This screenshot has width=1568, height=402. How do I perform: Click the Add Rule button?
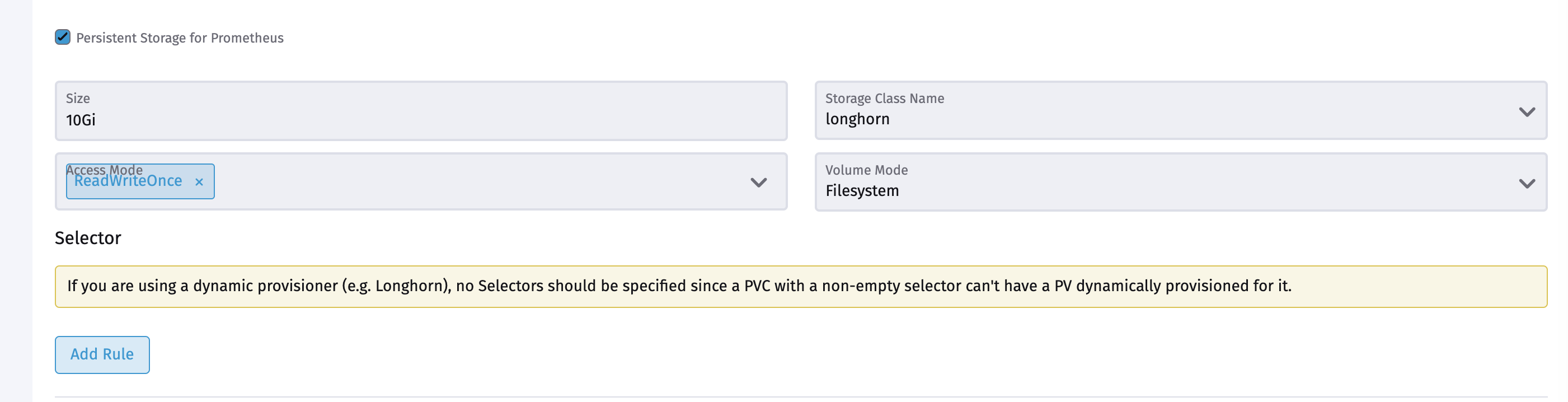pyautogui.click(x=102, y=354)
